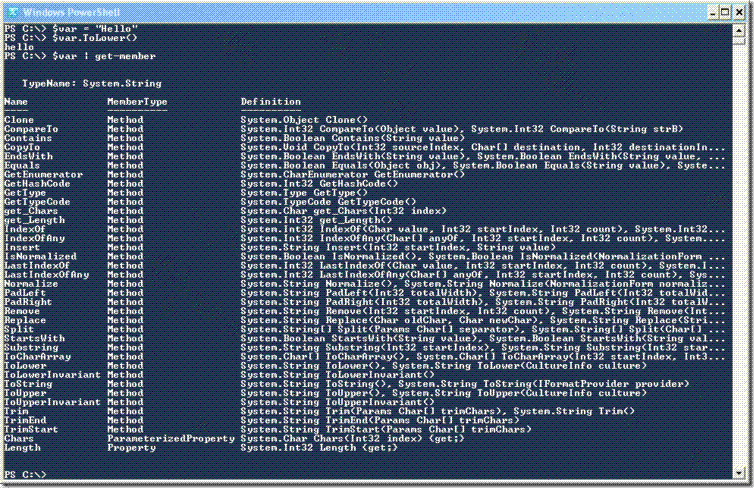Click the 'hello' output line
Viewport: 754px width, 488px height.
pyautogui.click(x=19, y=47)
